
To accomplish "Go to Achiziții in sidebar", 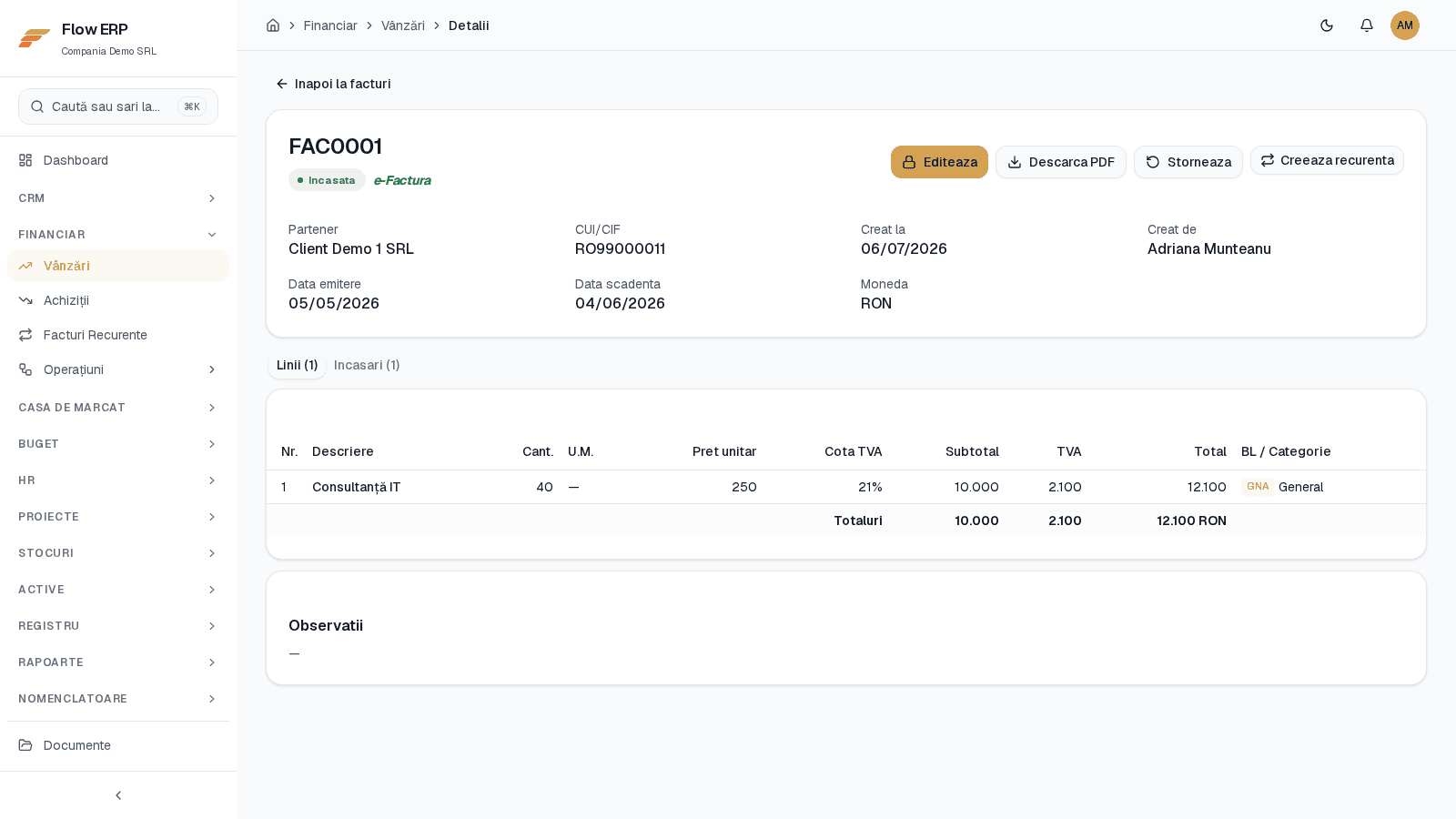I will [118, 300].
